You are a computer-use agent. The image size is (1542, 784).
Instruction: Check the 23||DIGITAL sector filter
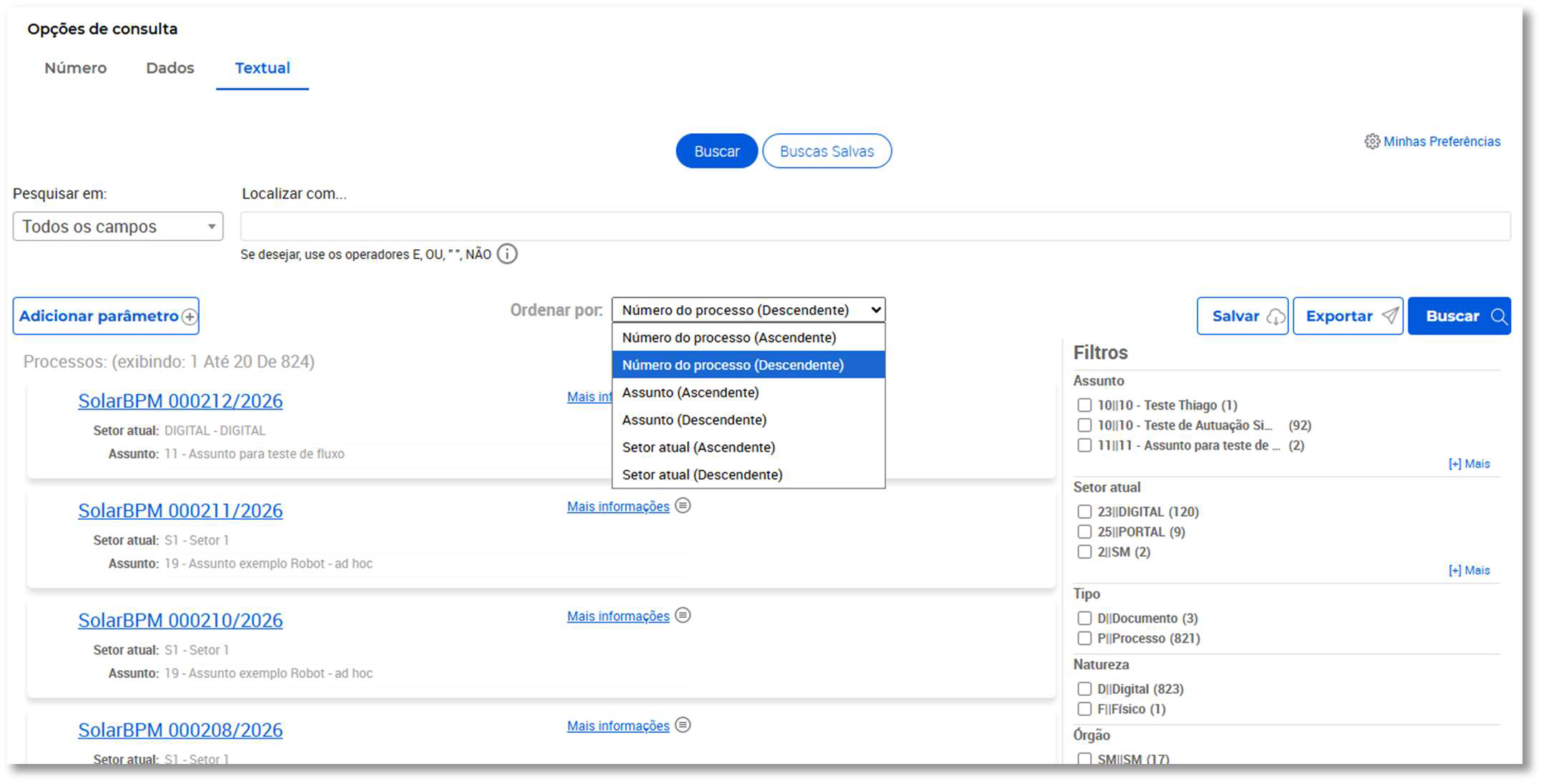tap(1084, 512)
